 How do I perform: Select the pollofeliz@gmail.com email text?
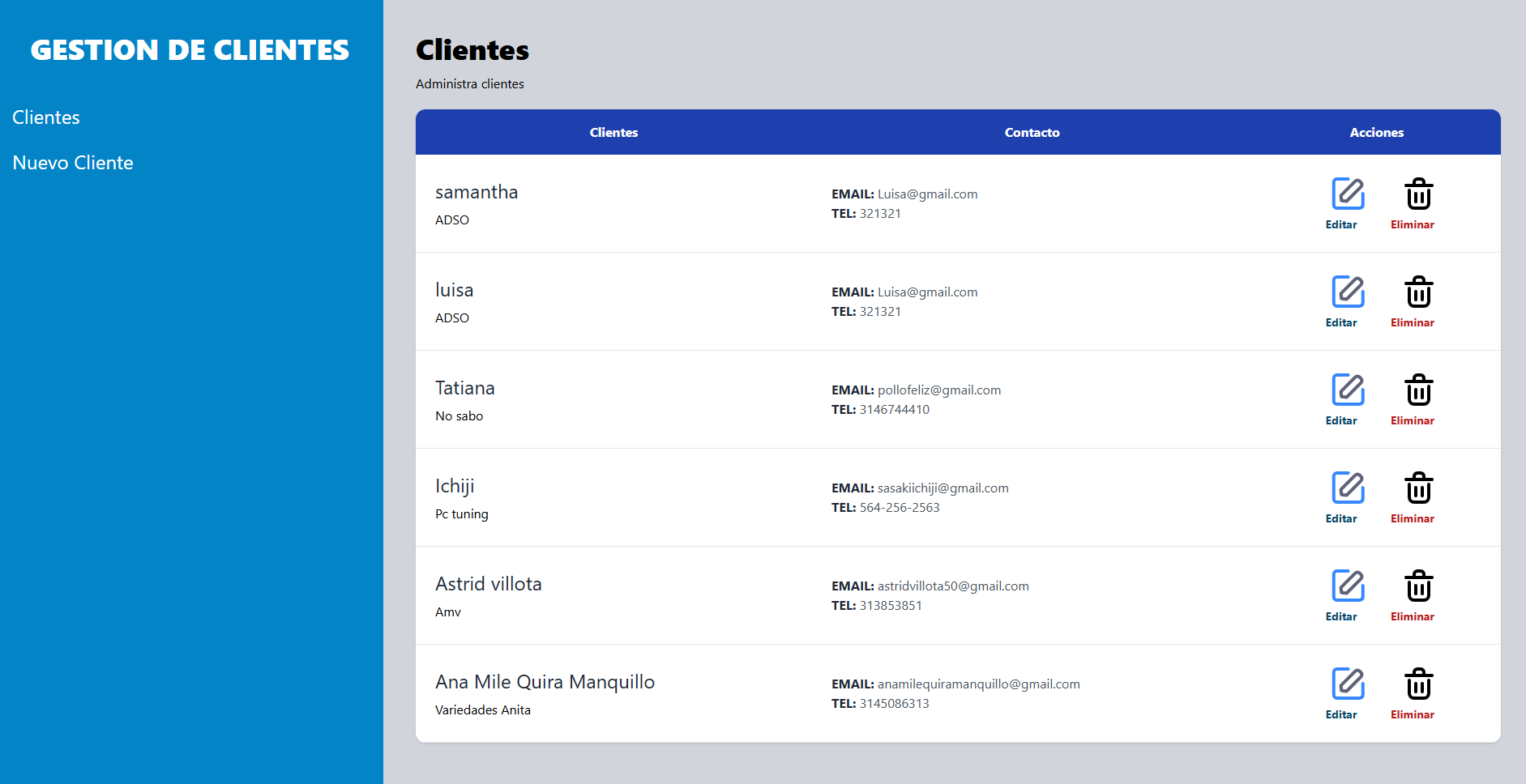[938, 390]
